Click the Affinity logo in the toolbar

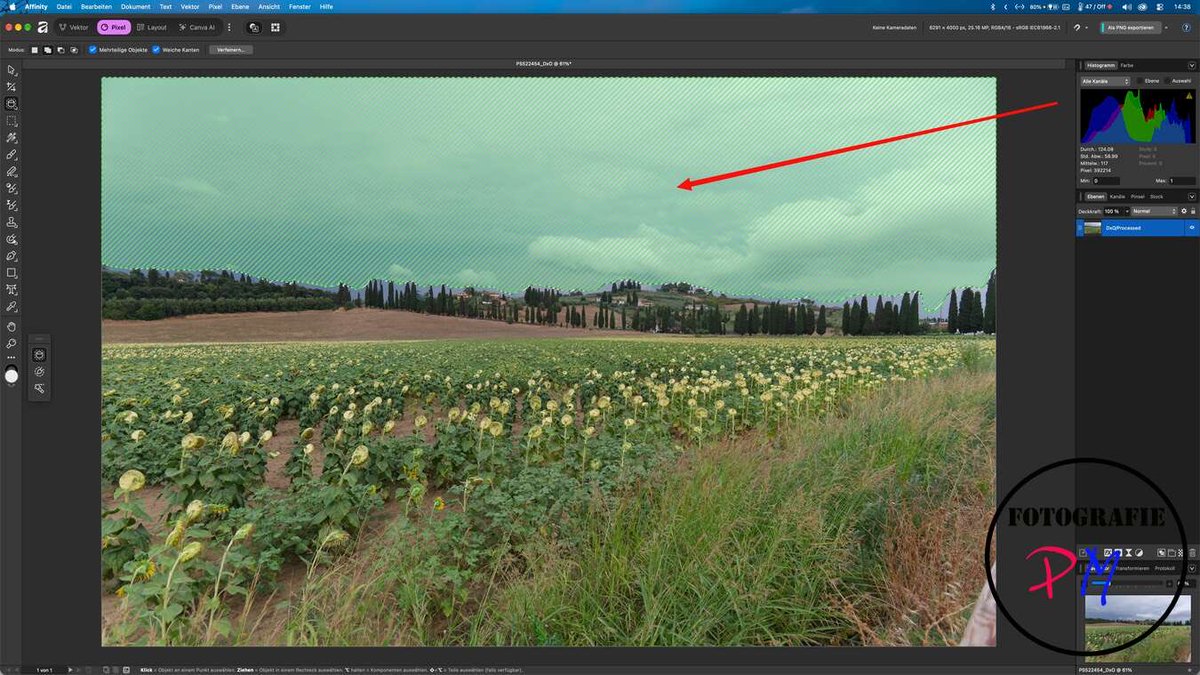[x=43, y=27]
